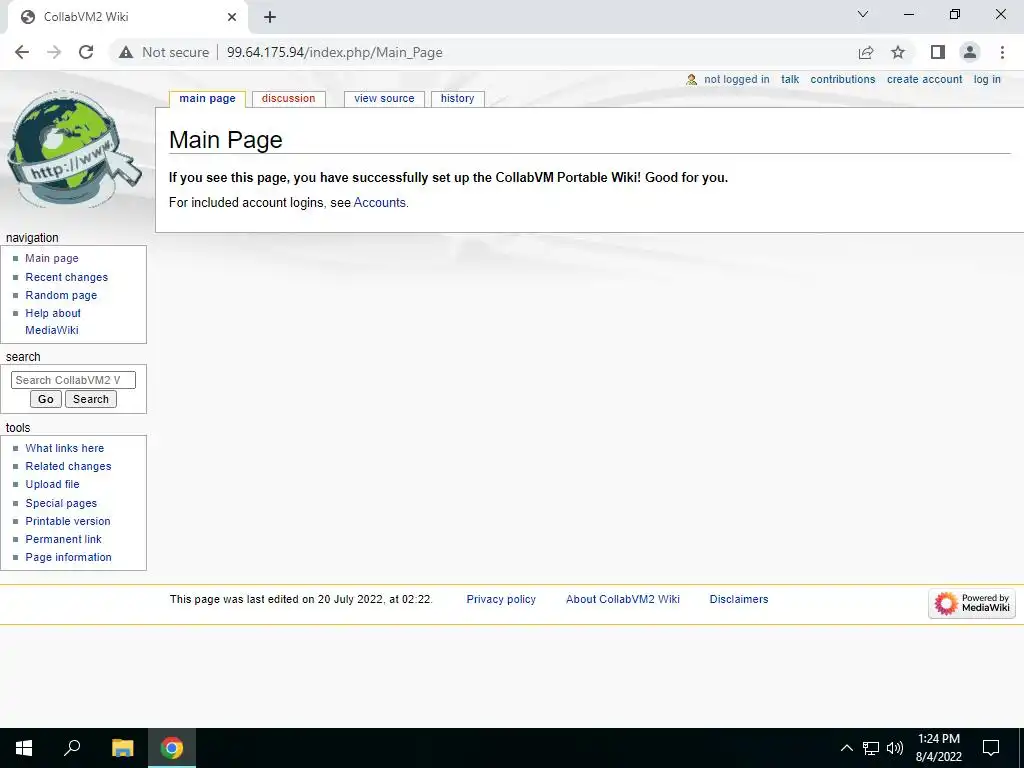This screenshot has height=768, width=1024.
Task: Open Special pages
Action: coord(61,504)
